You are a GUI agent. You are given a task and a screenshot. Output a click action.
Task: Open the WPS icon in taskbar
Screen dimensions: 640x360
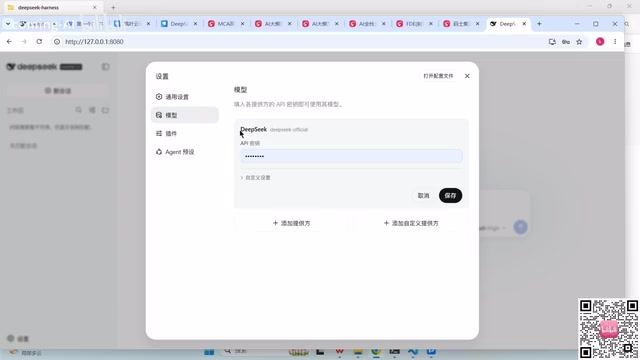pos(339,351)
